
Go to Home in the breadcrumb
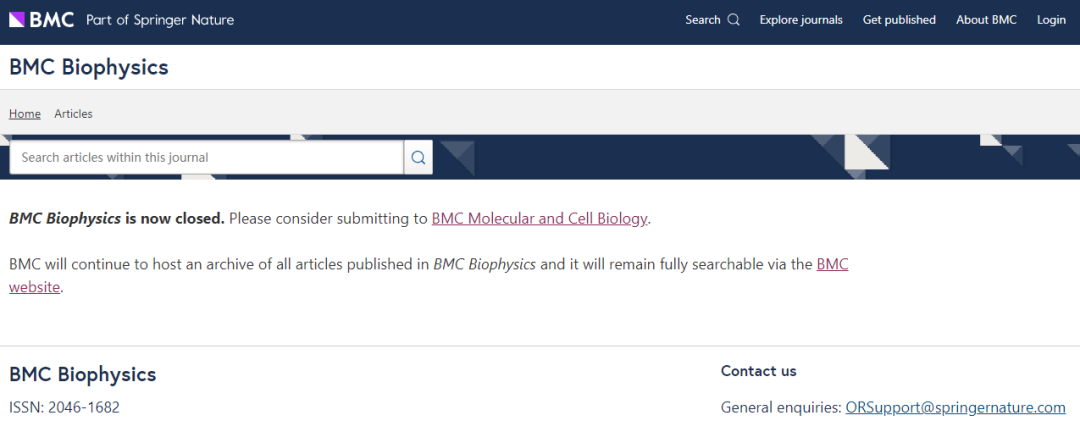(x=25, y=114)
